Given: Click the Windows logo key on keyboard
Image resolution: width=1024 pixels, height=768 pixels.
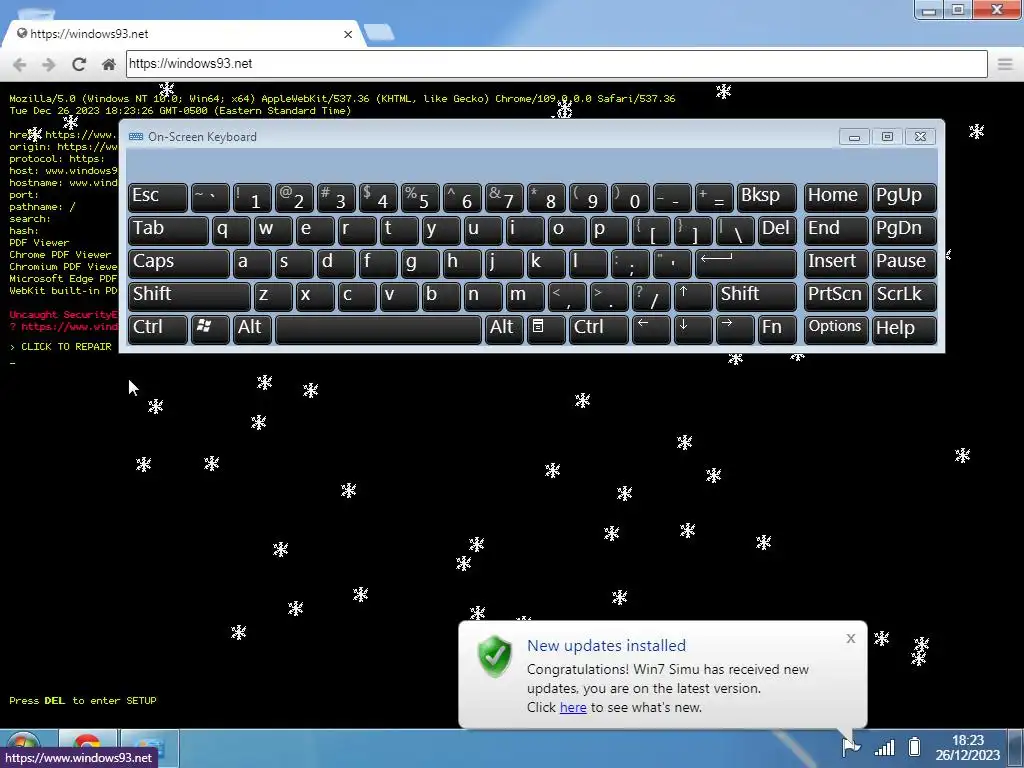Looking at the screenshot, I should click(210, 328).
